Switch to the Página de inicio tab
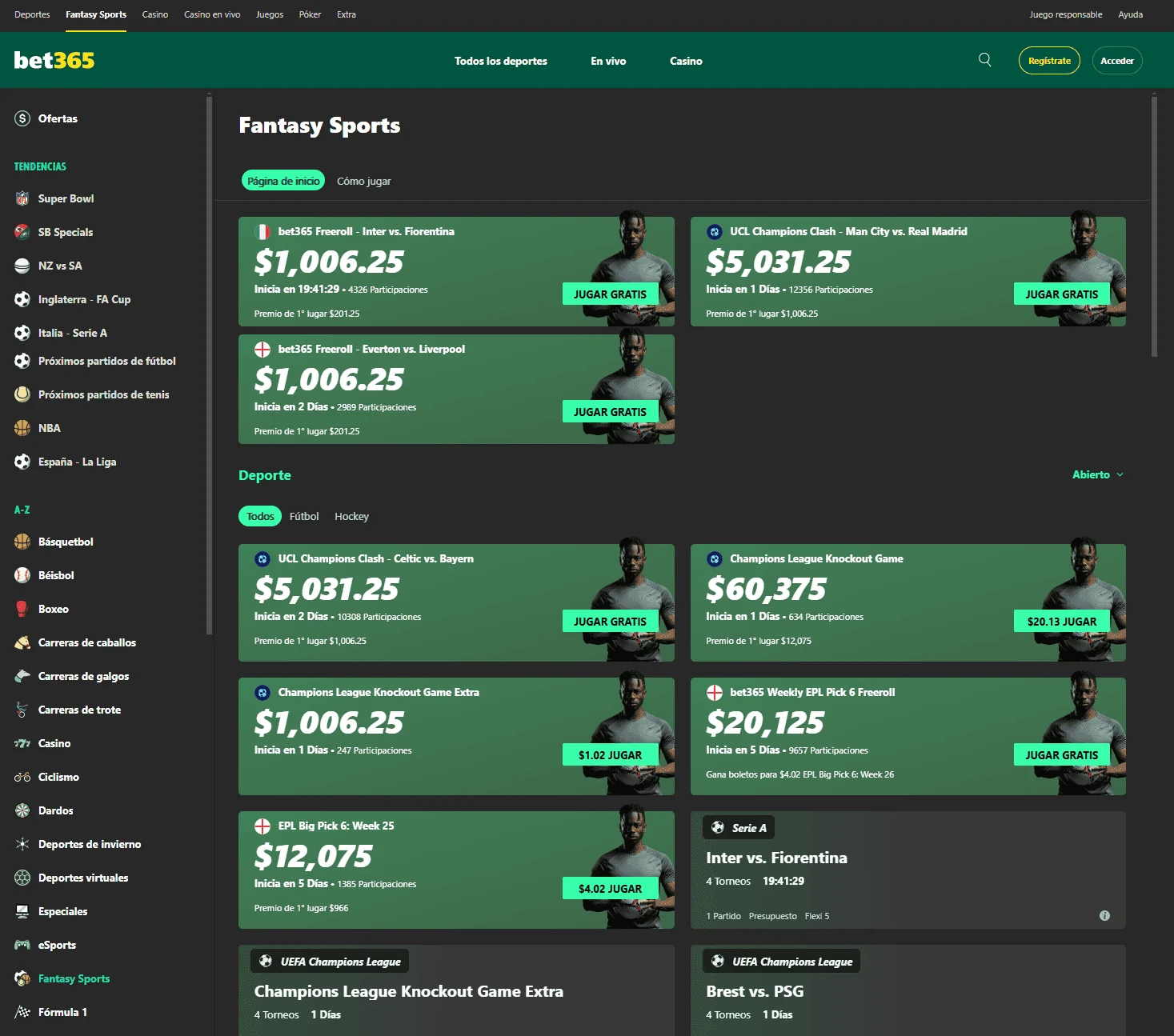 pos(283,181)
